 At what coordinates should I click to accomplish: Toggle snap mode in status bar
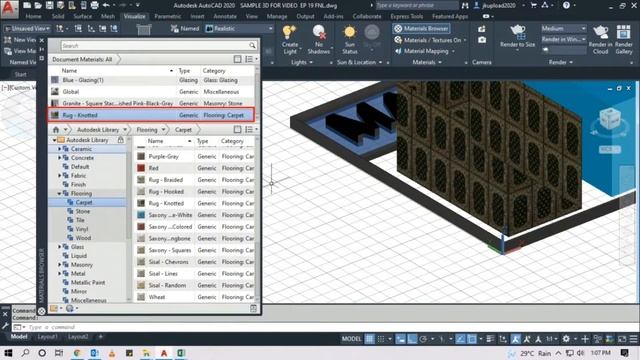click(x=381, y=339)
